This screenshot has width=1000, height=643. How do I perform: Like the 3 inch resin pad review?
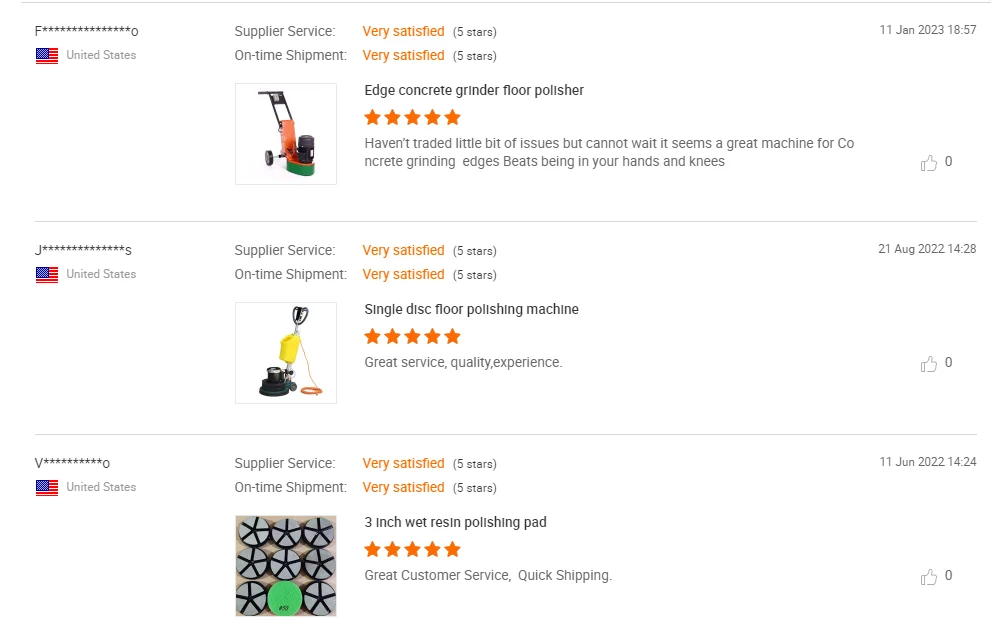[x=929, y=576]
